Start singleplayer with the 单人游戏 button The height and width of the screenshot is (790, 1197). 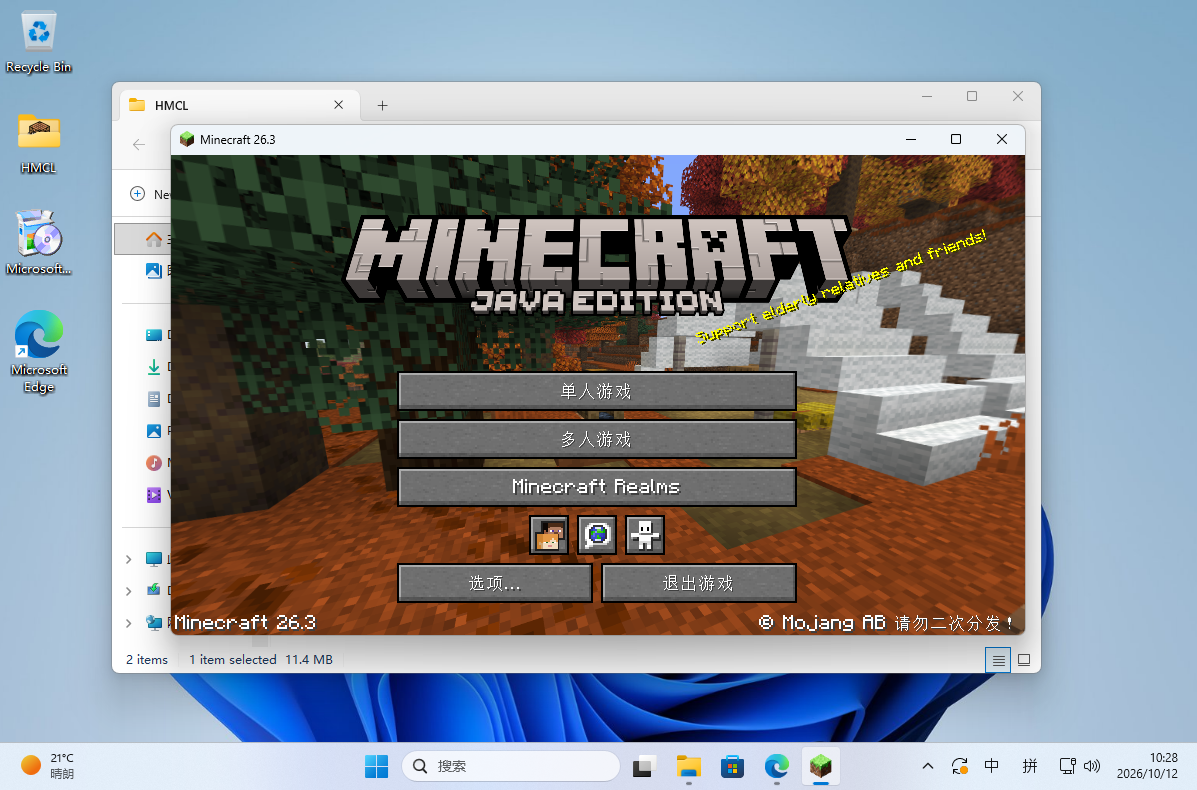[597, 392]
